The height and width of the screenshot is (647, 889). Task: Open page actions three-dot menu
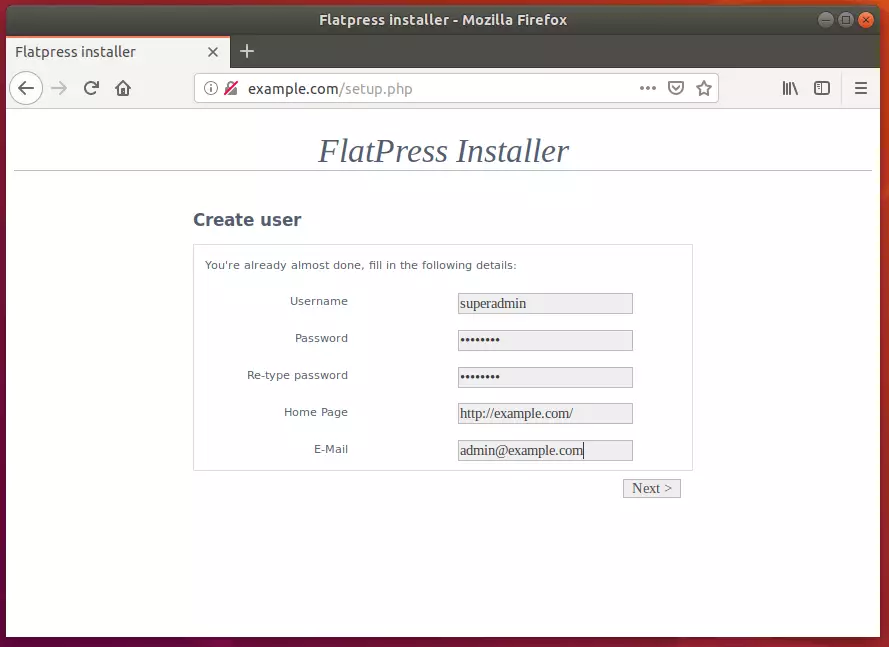(x=647, y=88)
